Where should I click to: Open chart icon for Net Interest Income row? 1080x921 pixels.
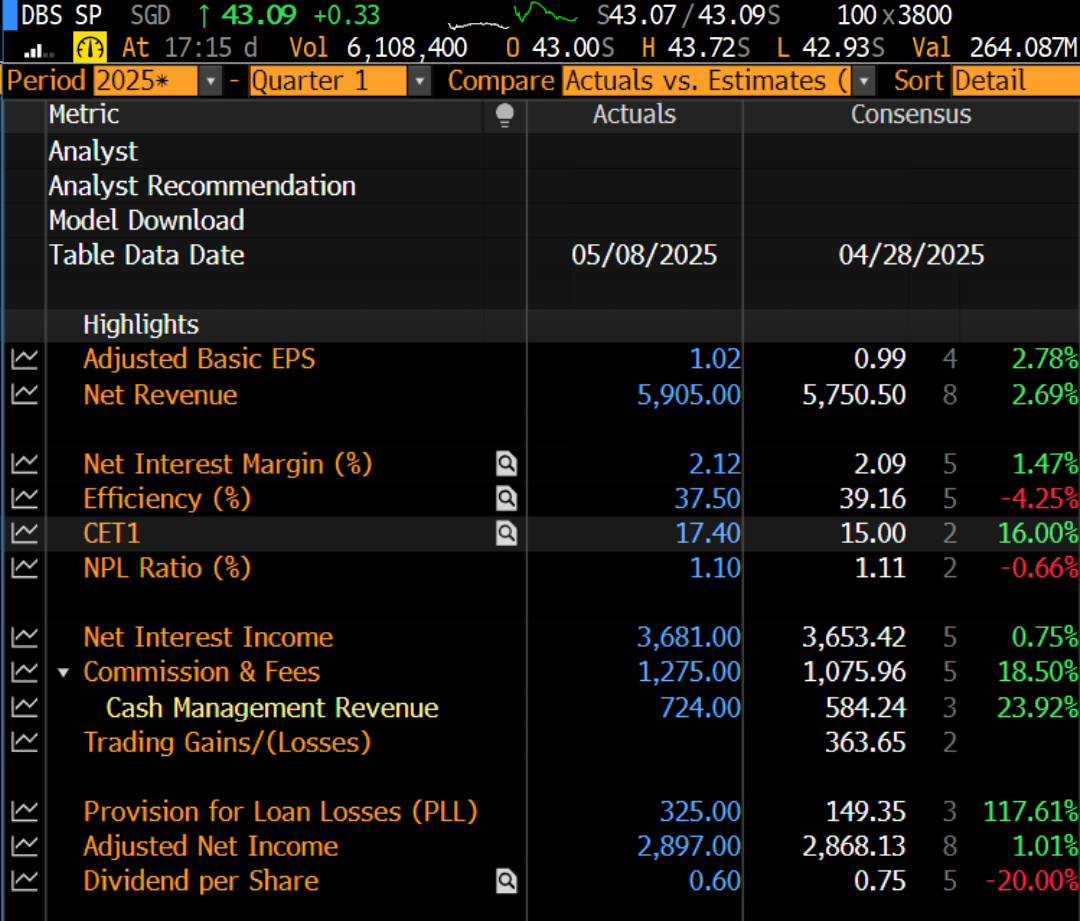tap(24, 637)
